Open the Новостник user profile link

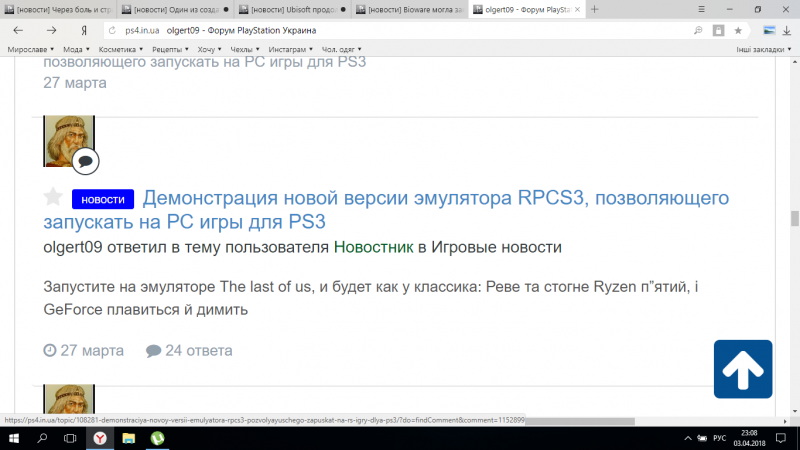[373, 247]
